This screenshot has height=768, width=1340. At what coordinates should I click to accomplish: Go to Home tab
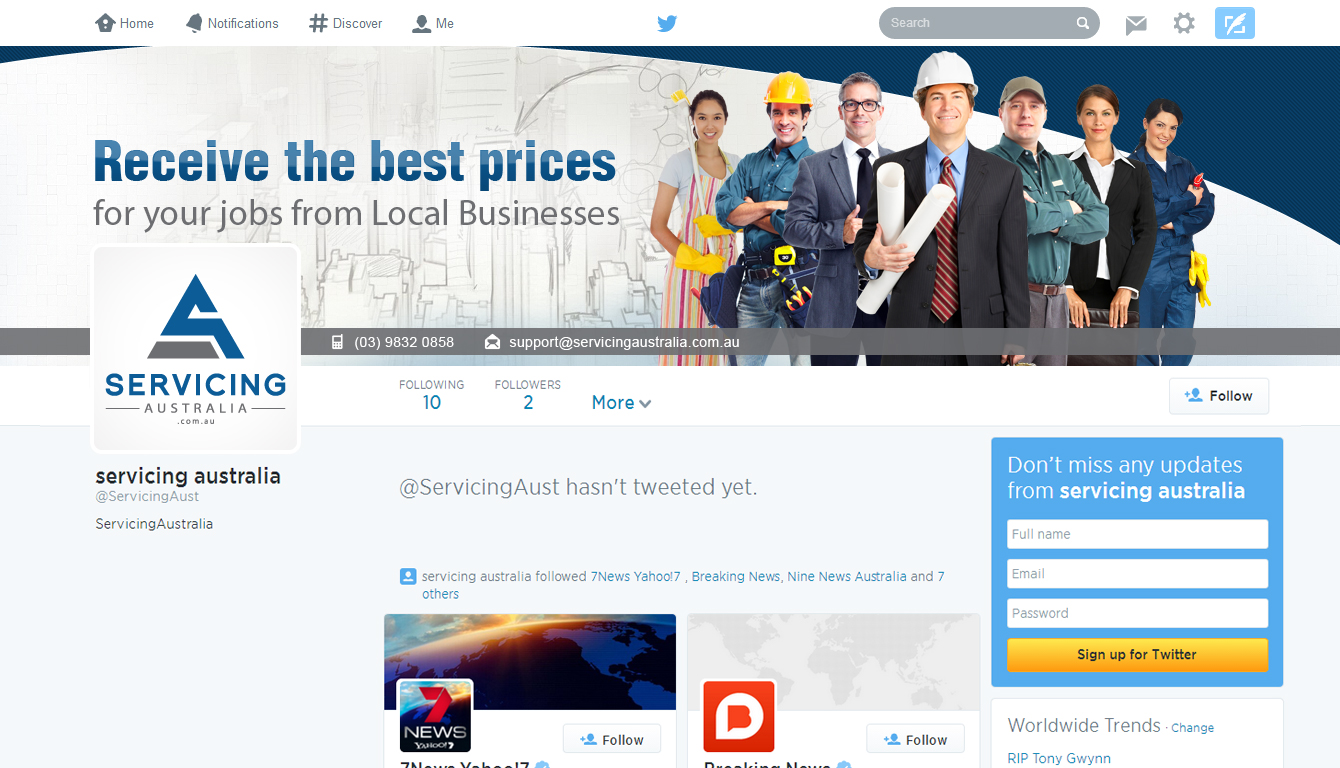125,23
